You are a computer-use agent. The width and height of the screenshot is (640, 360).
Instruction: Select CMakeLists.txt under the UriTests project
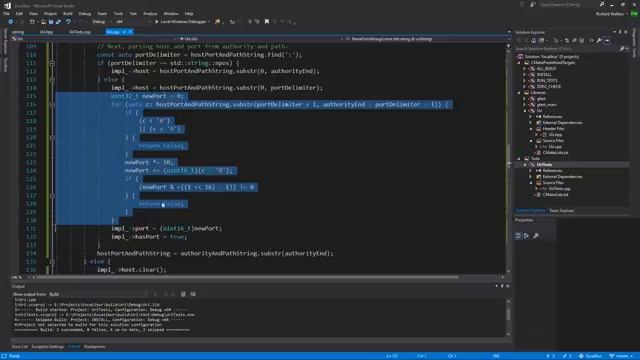(555, 195)
